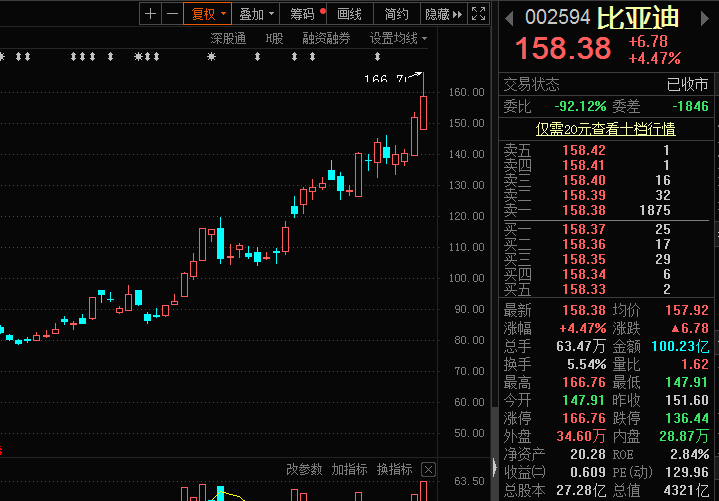Select the 深股通 tab

228,38
